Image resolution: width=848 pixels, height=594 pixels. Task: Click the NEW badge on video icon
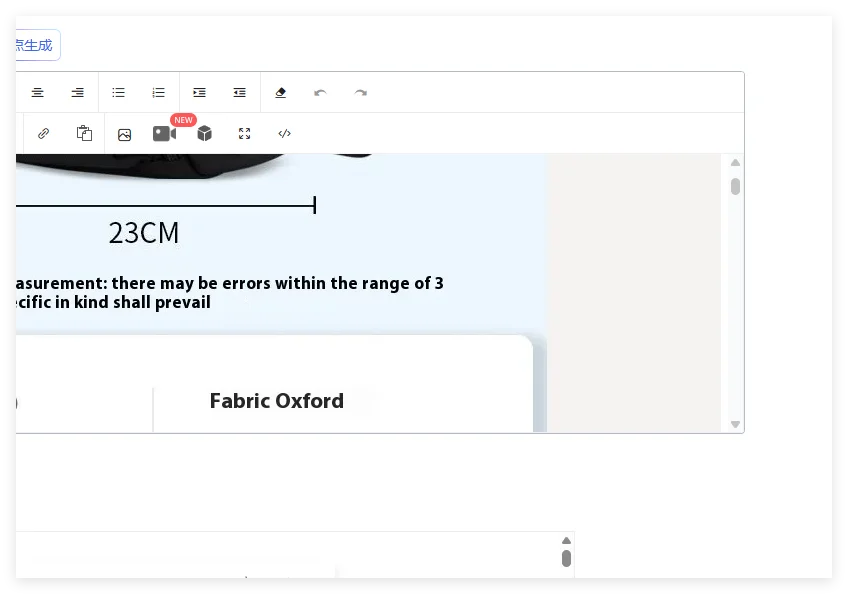click(183, 120)
